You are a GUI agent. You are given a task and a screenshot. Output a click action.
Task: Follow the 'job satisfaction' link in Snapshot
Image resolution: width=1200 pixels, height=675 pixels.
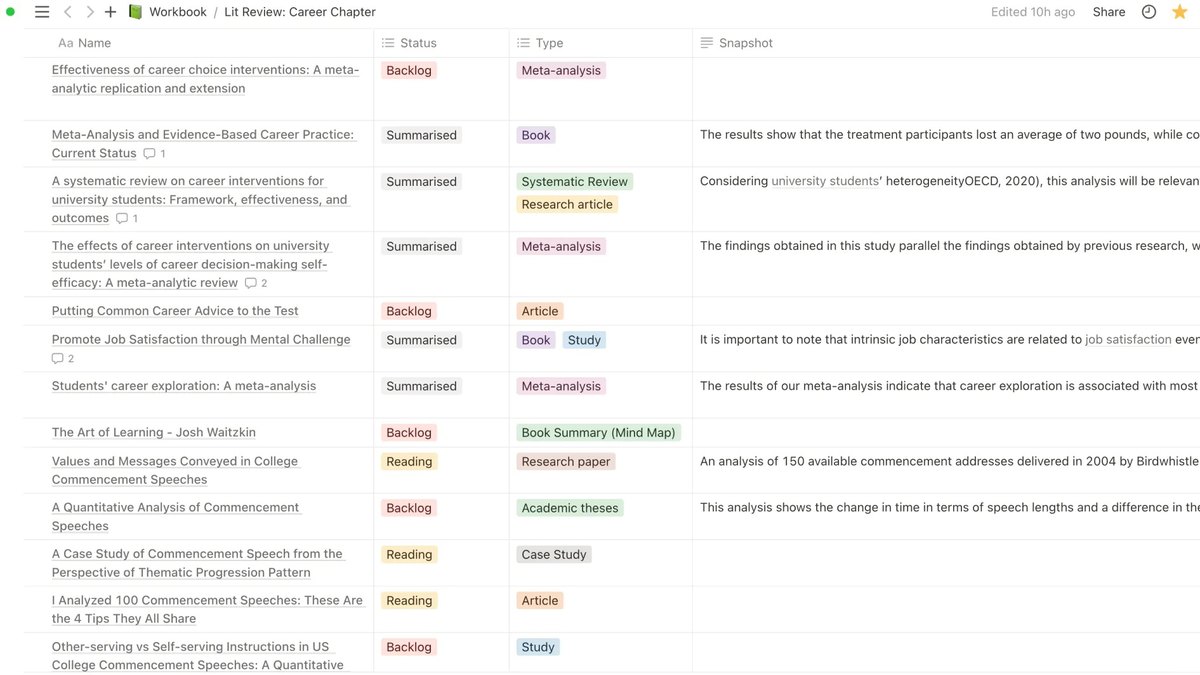(x=1128, y=340)
